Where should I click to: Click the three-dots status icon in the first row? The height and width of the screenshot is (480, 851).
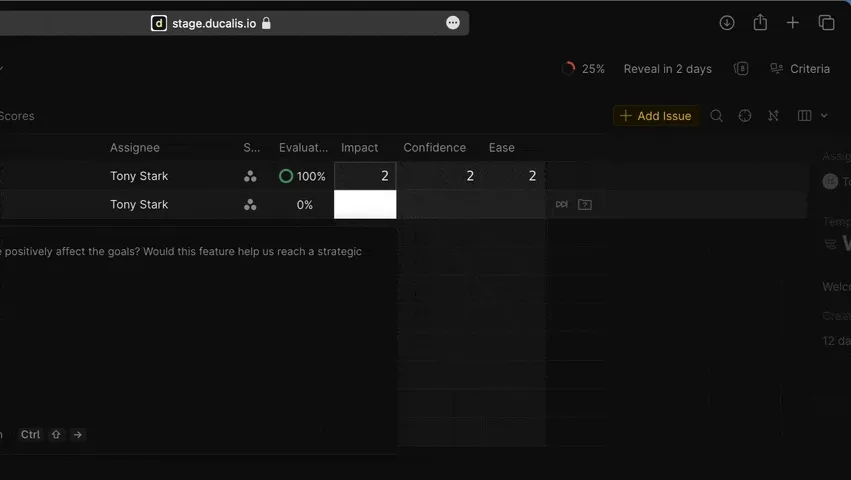pyautogui.click(x=250, y=176)
